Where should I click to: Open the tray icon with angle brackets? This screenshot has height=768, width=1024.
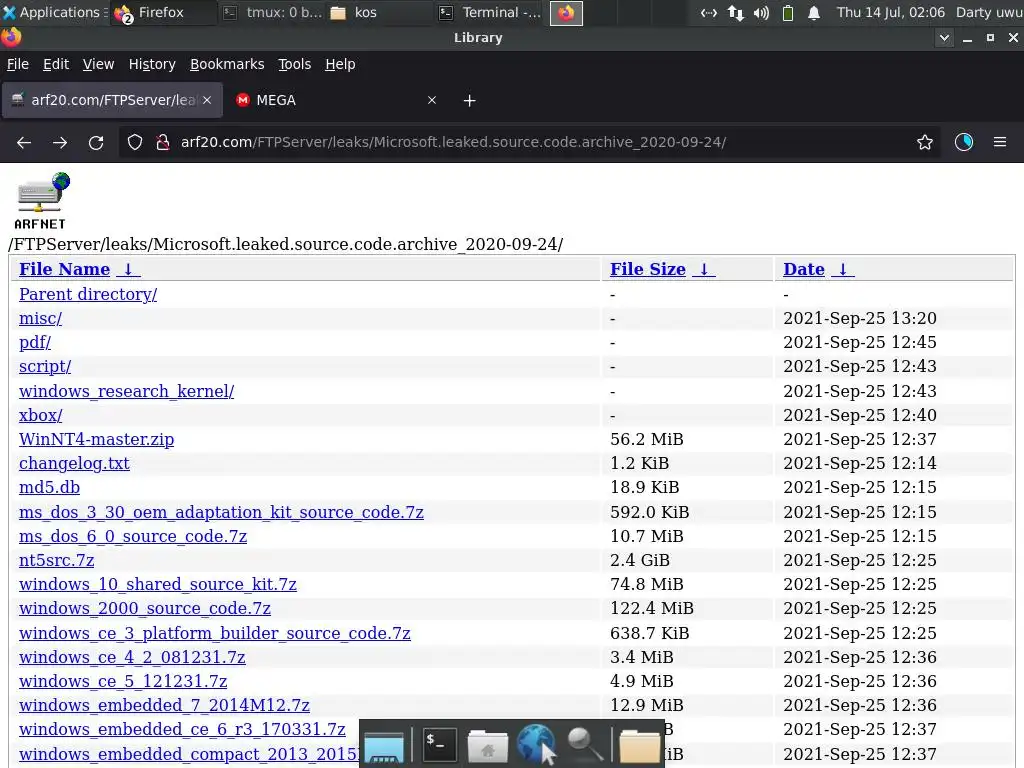(709, 12)
